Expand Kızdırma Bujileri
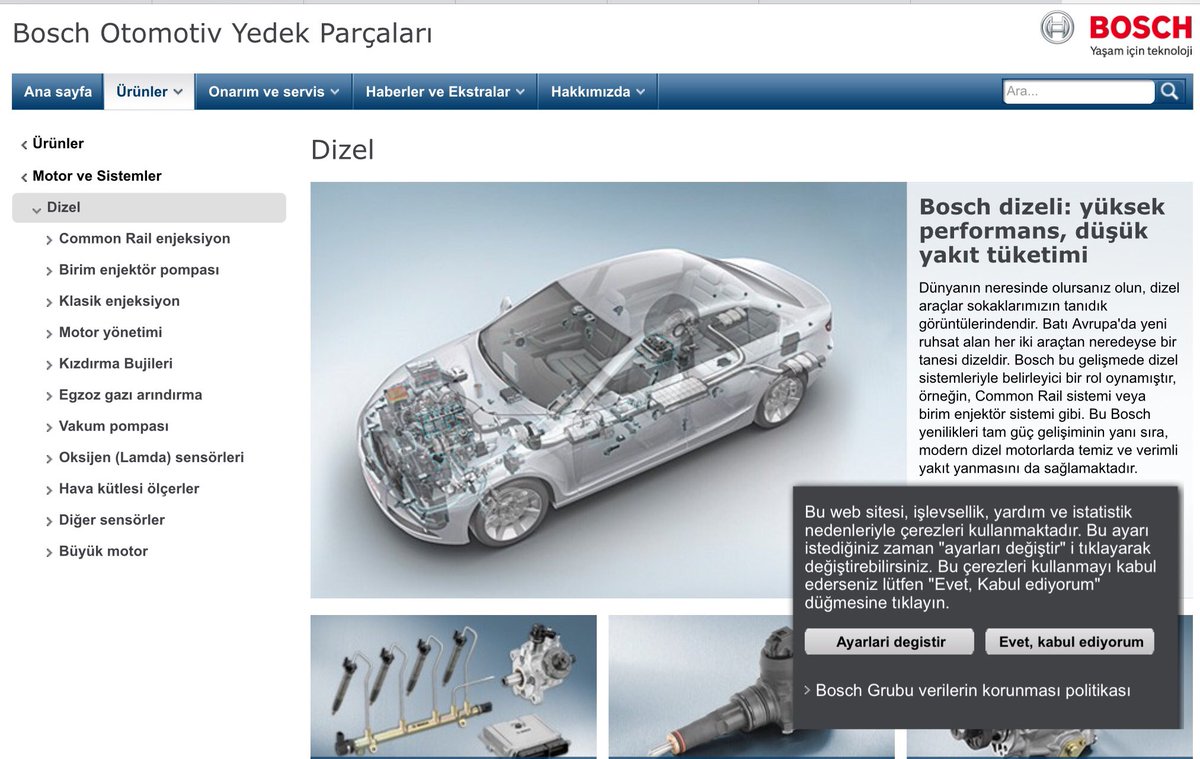 coord(116,364)
